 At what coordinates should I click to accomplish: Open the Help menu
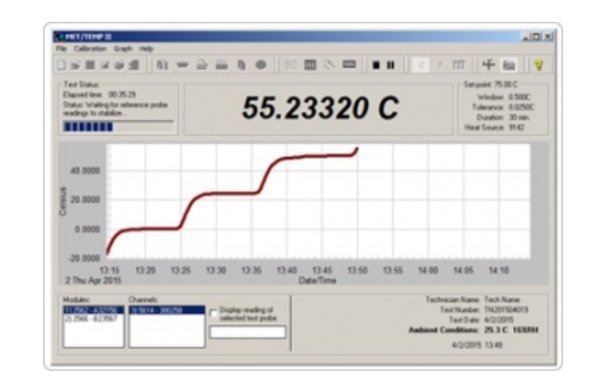click(146, 49)
